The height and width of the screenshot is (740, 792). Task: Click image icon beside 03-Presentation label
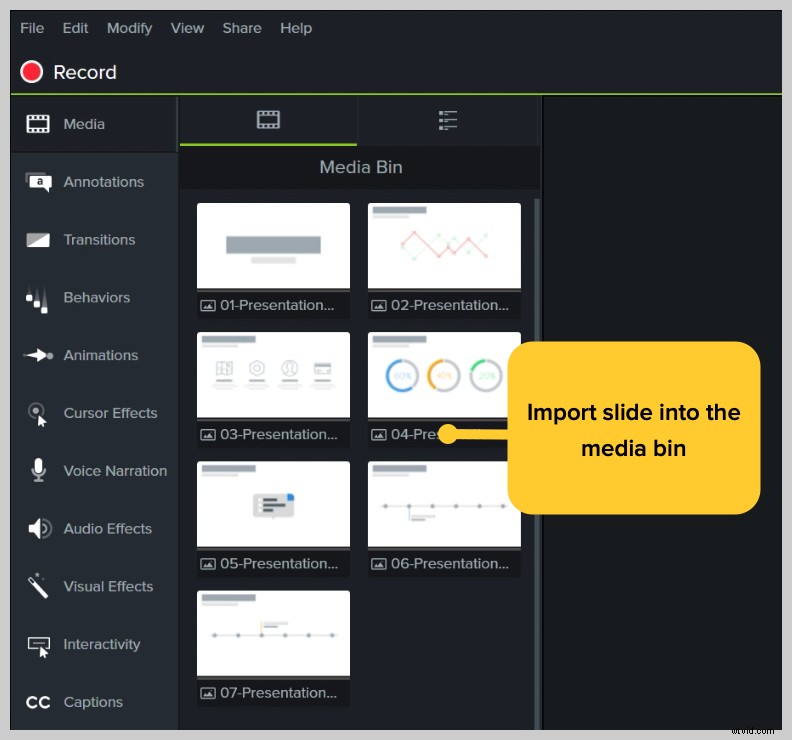[x=208, y=435]
